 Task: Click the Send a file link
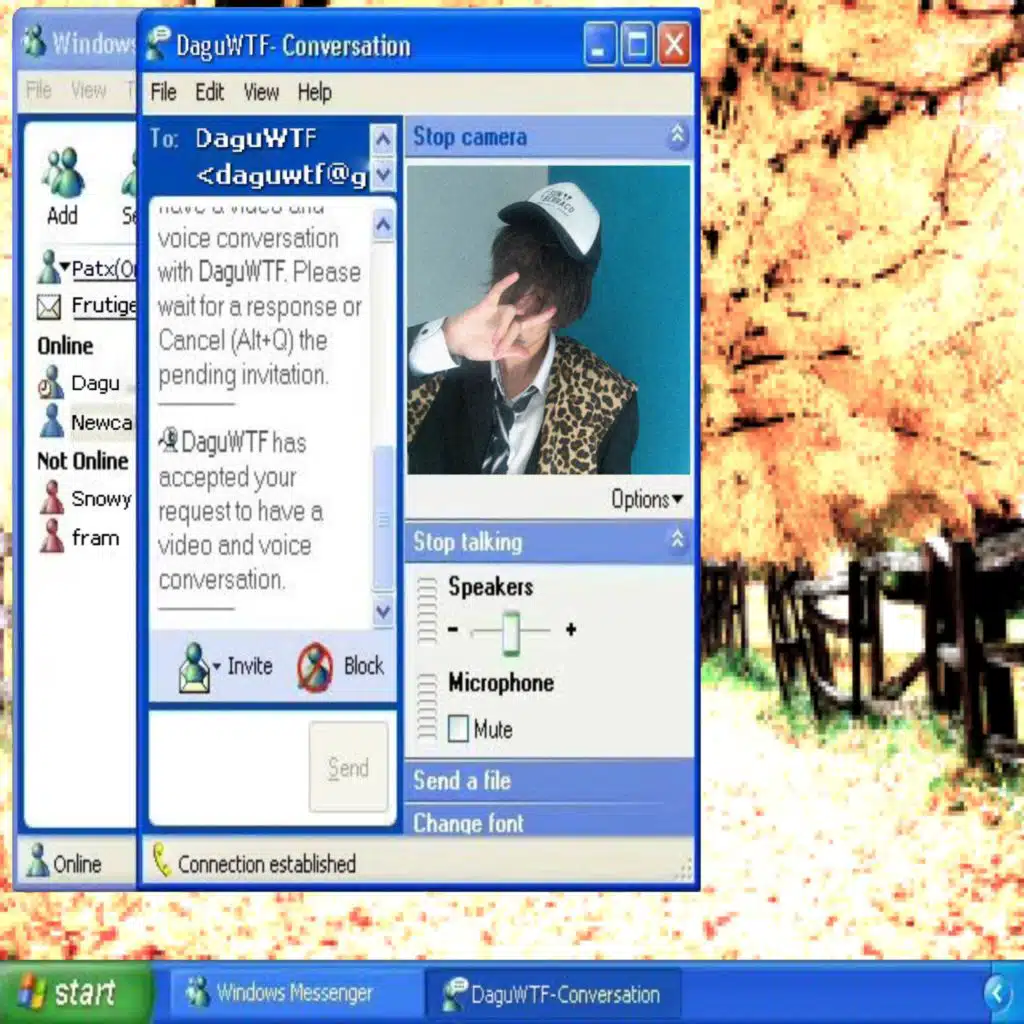[x=462, y=781]
